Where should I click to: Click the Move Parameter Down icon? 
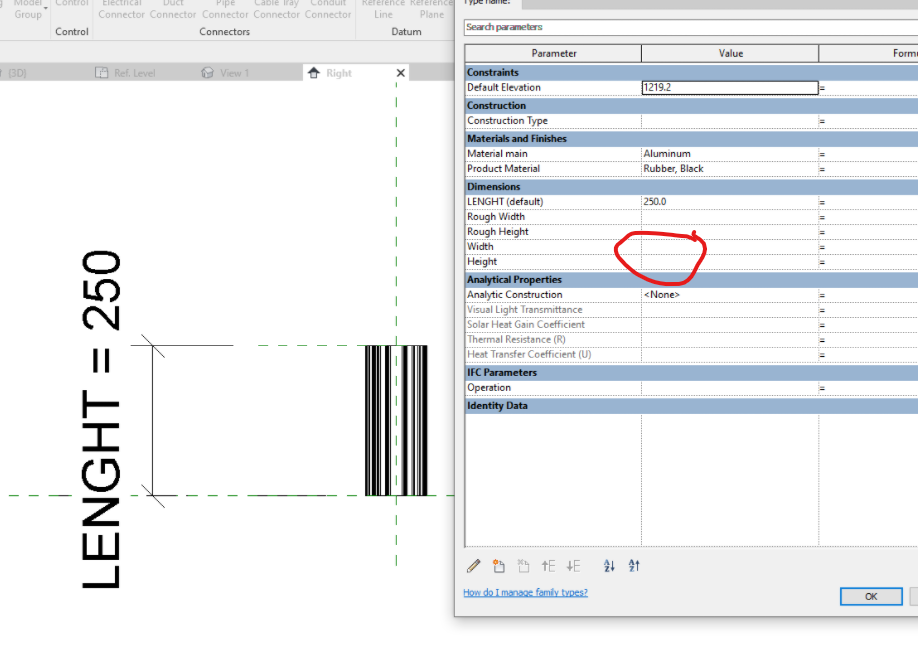pyautogui.click(x=573, y=566)
